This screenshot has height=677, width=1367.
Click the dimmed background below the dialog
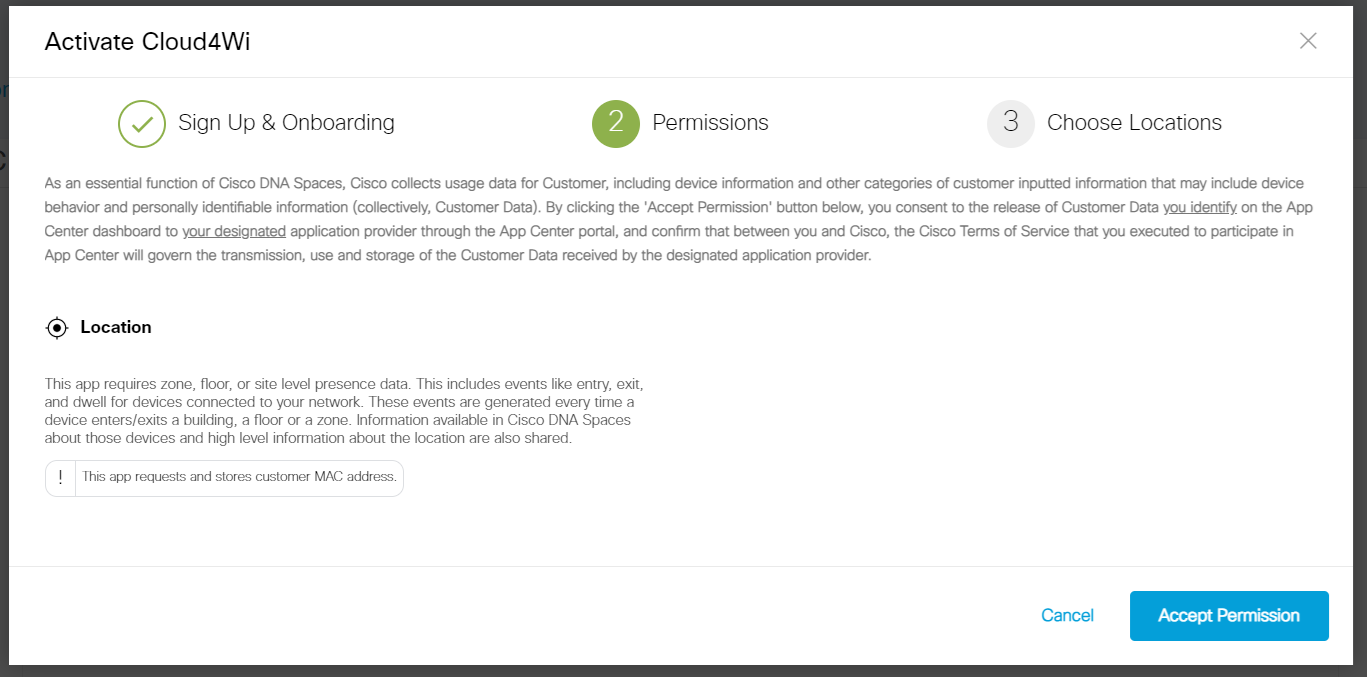click(683, 671)
